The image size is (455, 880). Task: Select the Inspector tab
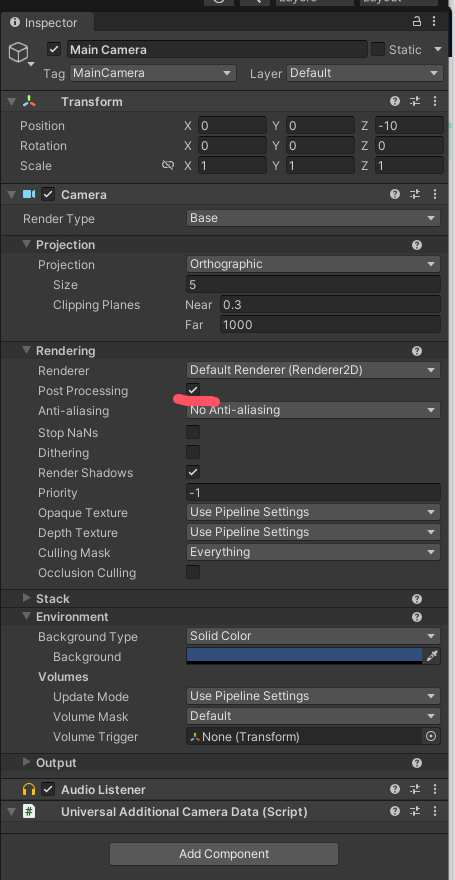click(x=44, y=23)
